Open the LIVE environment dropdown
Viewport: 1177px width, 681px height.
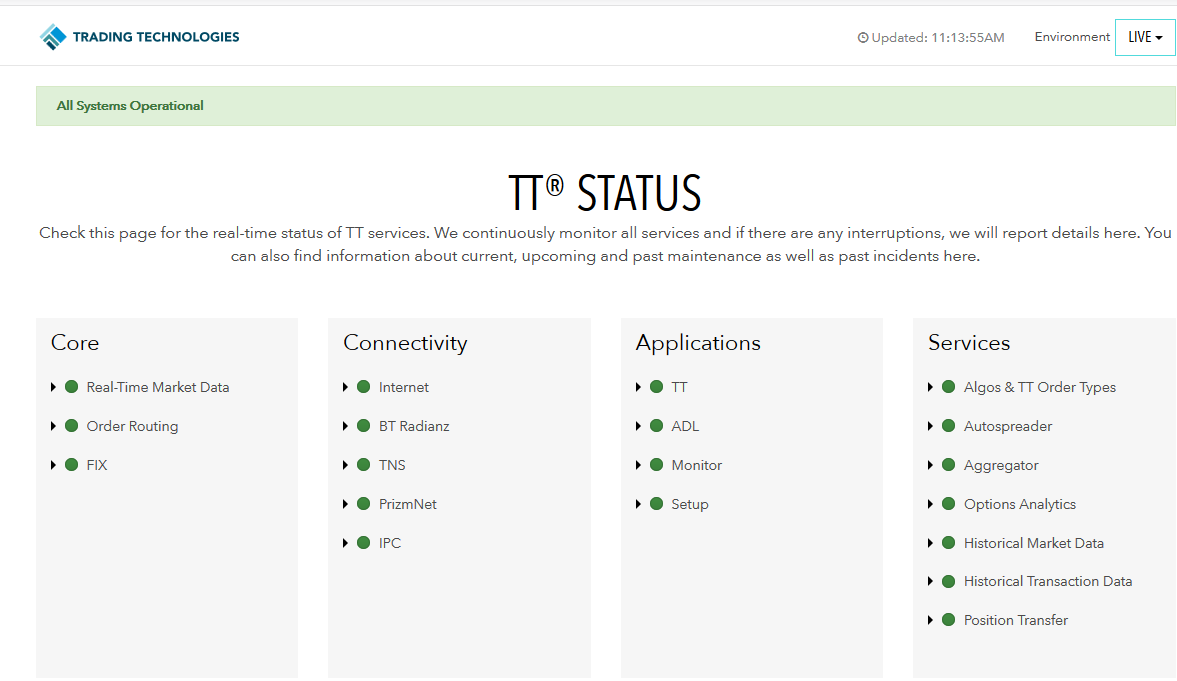(x=1145, y=37)
